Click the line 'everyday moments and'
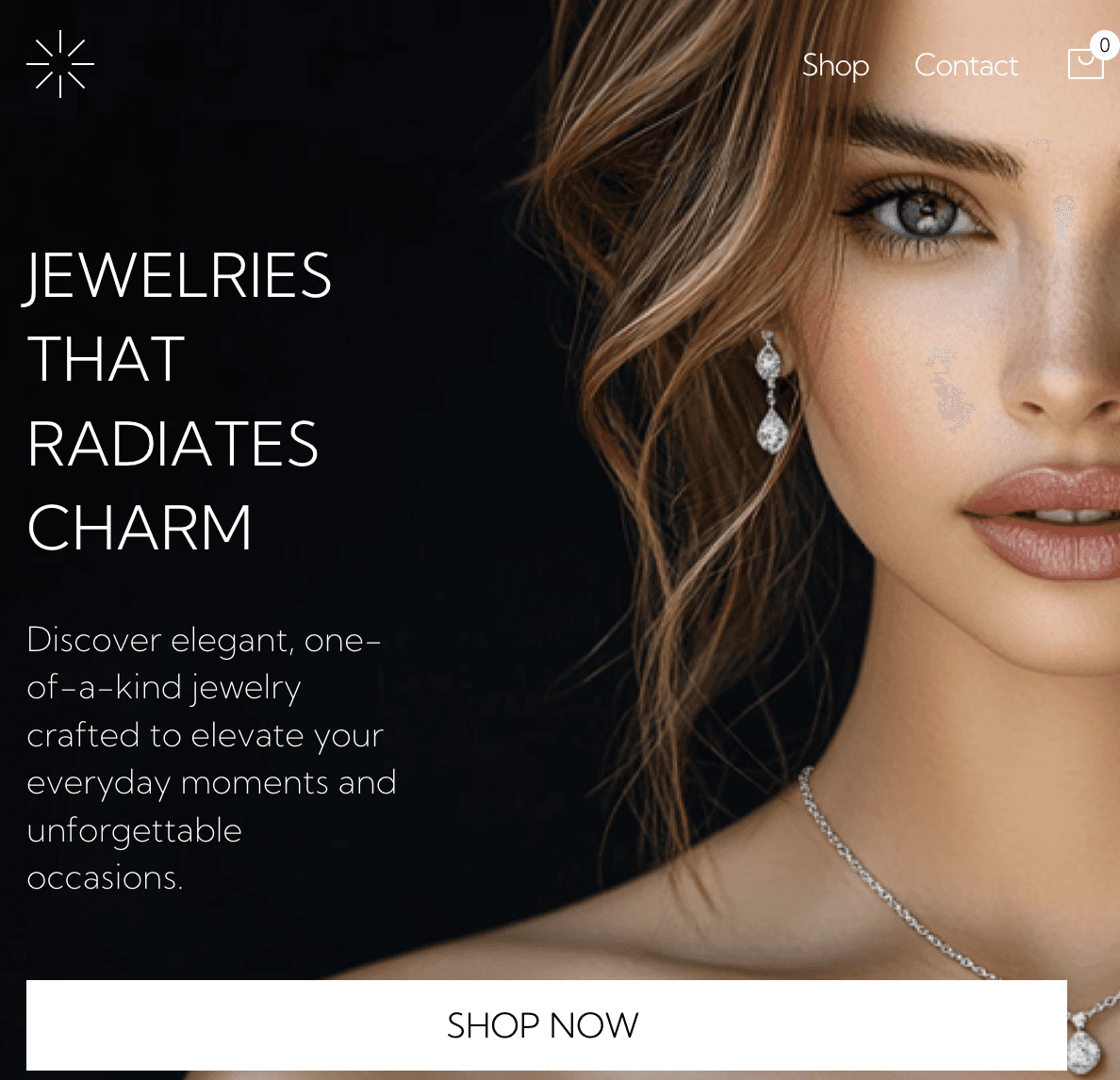The width and height of the screenshot is (1120, 1080). tap(211, 783)
